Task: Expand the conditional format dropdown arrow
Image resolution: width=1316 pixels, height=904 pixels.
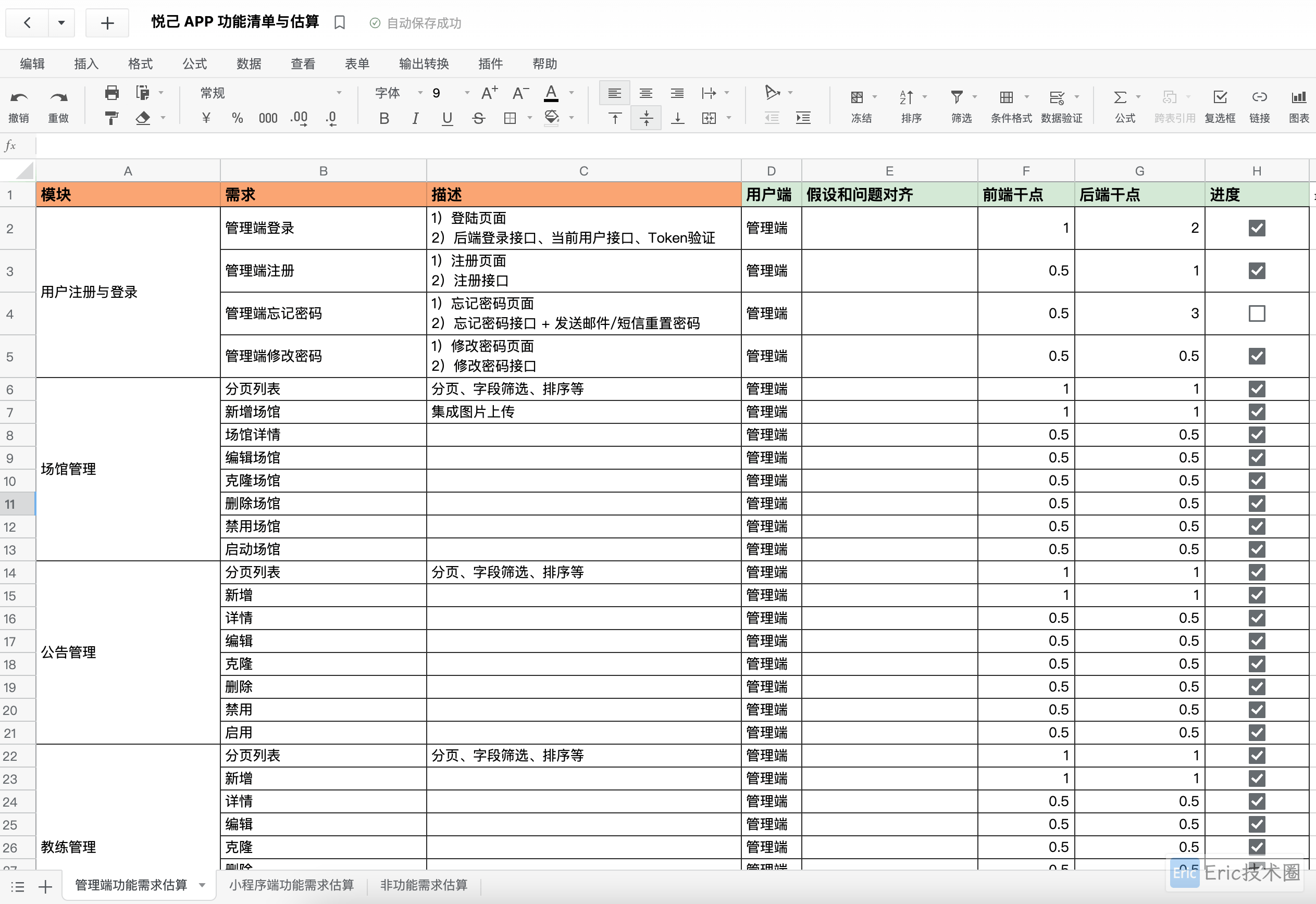Action: pos(1026,97)
